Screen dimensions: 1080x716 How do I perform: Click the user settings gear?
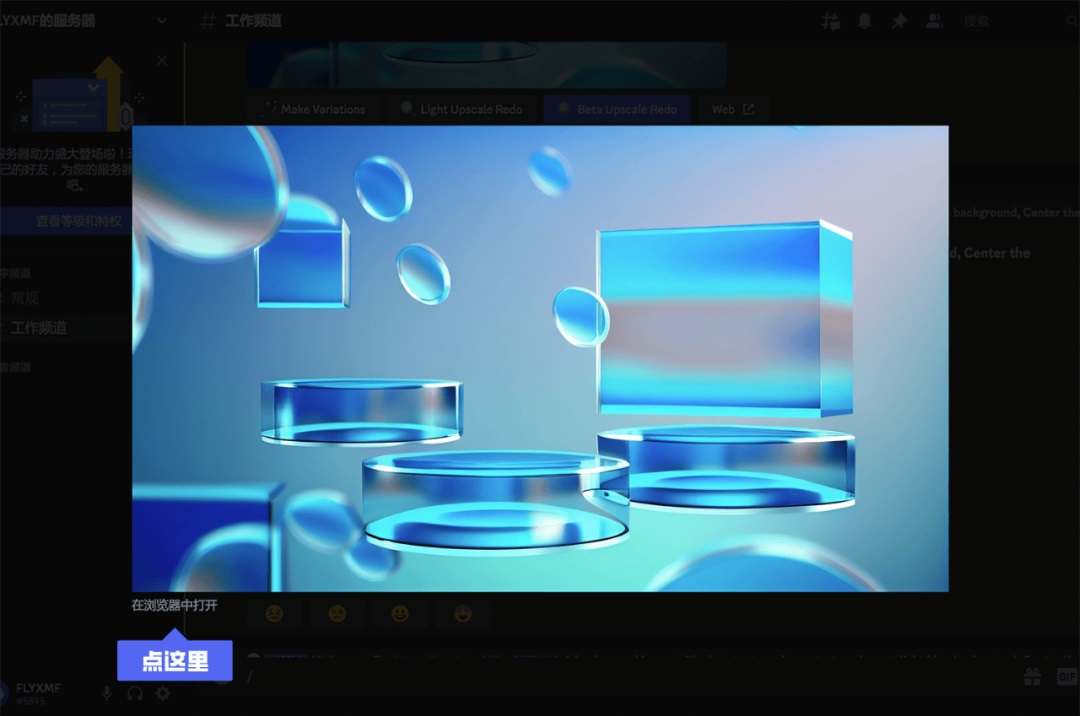click(162, 693)
